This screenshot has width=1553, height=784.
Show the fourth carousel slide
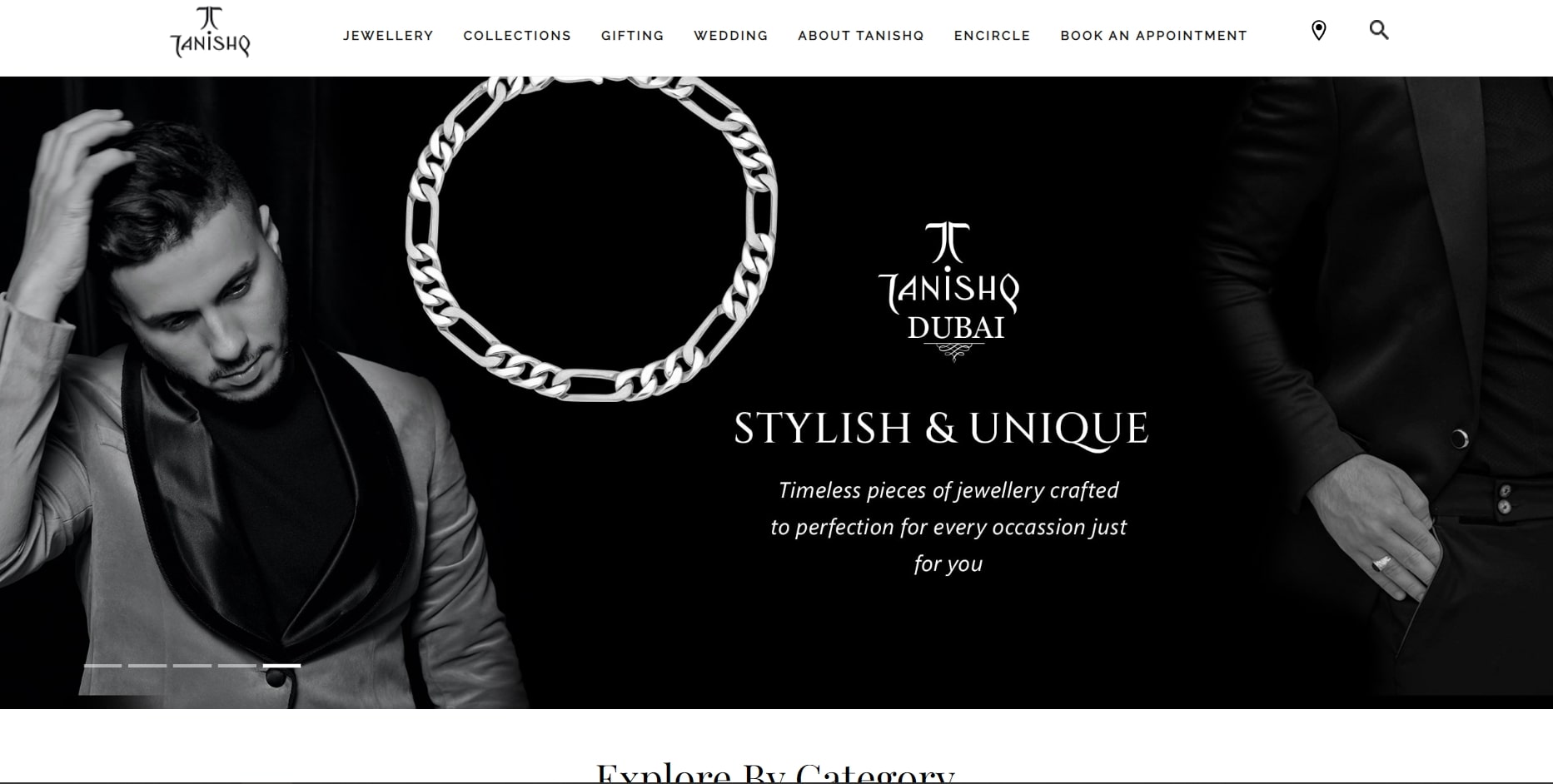(237, 666)
